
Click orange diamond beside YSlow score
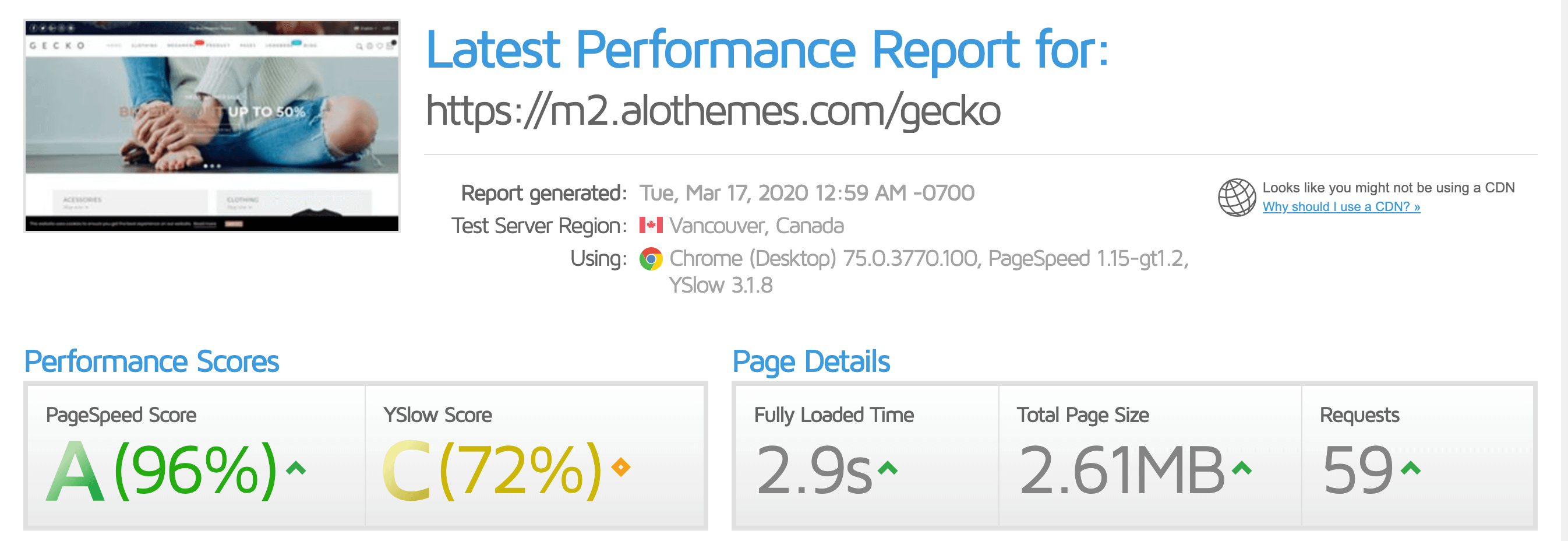coord(620,468)
